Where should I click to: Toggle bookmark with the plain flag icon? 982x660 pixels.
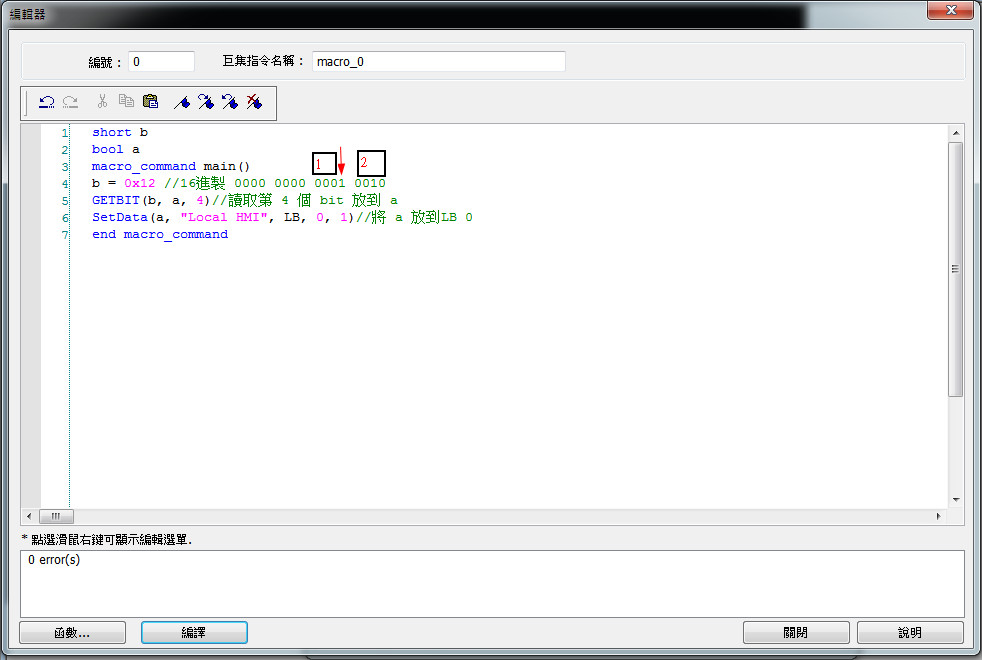(181, 102)
